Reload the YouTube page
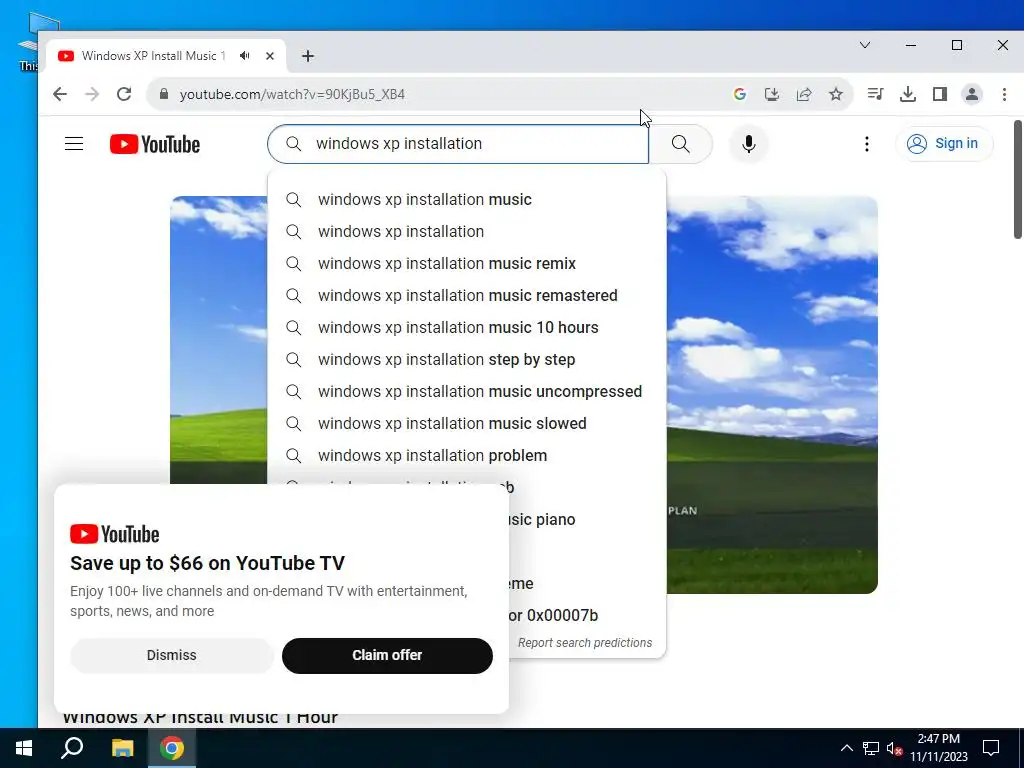1024x768 pixels. click(124, 94)
